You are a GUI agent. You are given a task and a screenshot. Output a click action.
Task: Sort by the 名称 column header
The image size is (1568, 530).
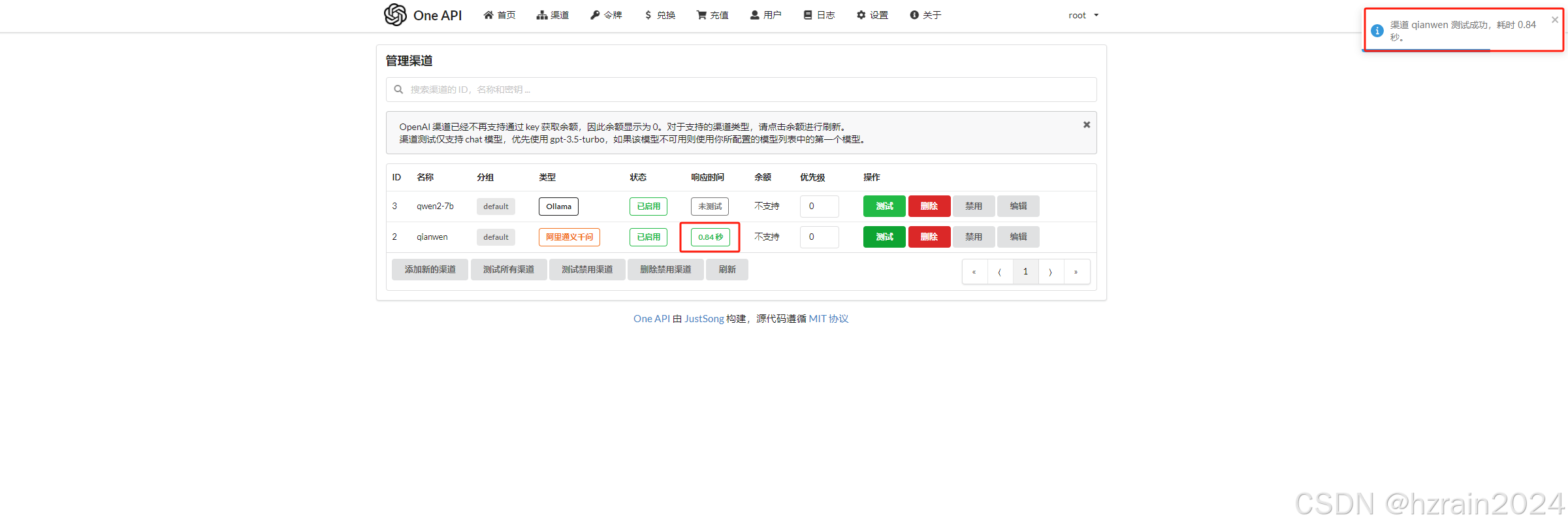(x=425, y=177)
